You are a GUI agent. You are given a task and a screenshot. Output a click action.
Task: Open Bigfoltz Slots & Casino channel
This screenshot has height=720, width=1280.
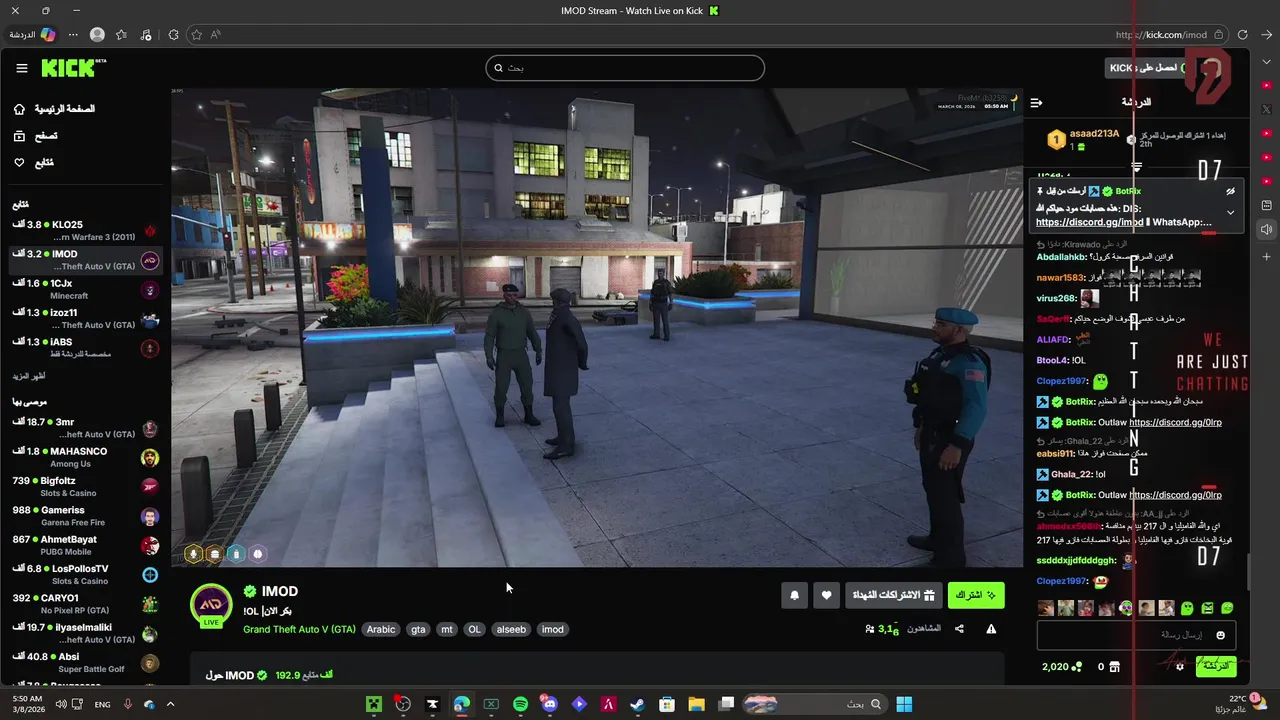point(85,486)
